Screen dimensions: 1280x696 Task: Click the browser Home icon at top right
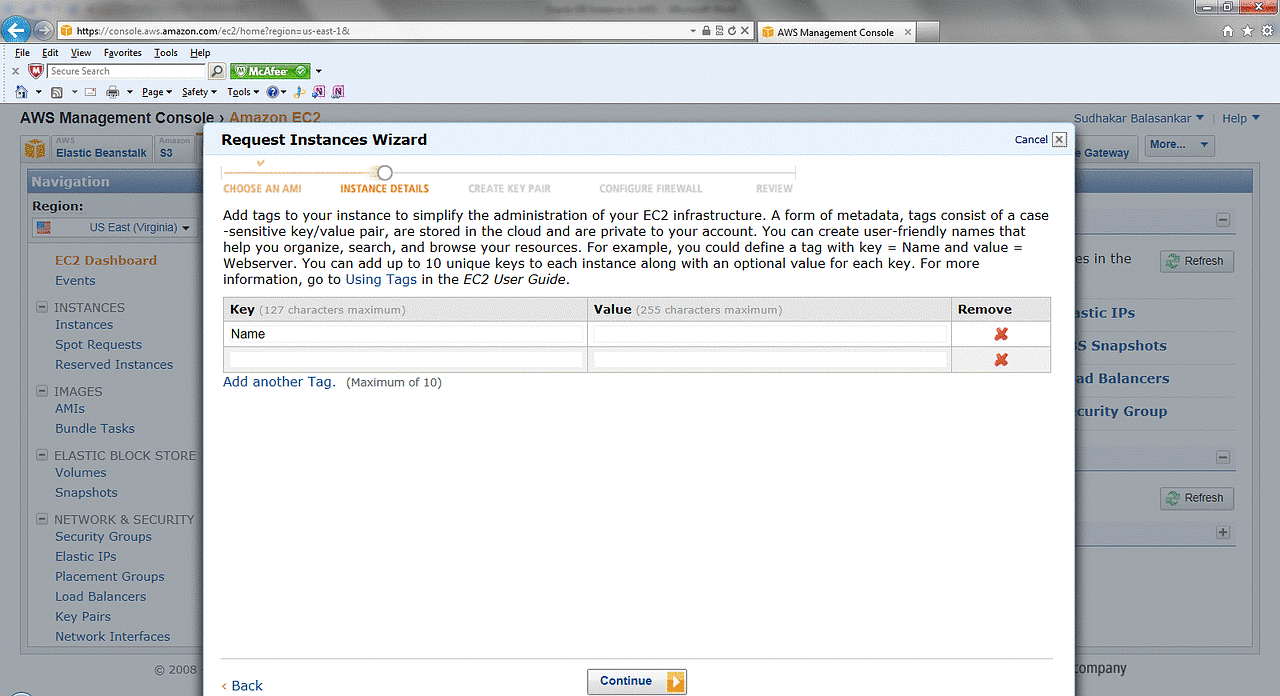tap(1228, 31)
